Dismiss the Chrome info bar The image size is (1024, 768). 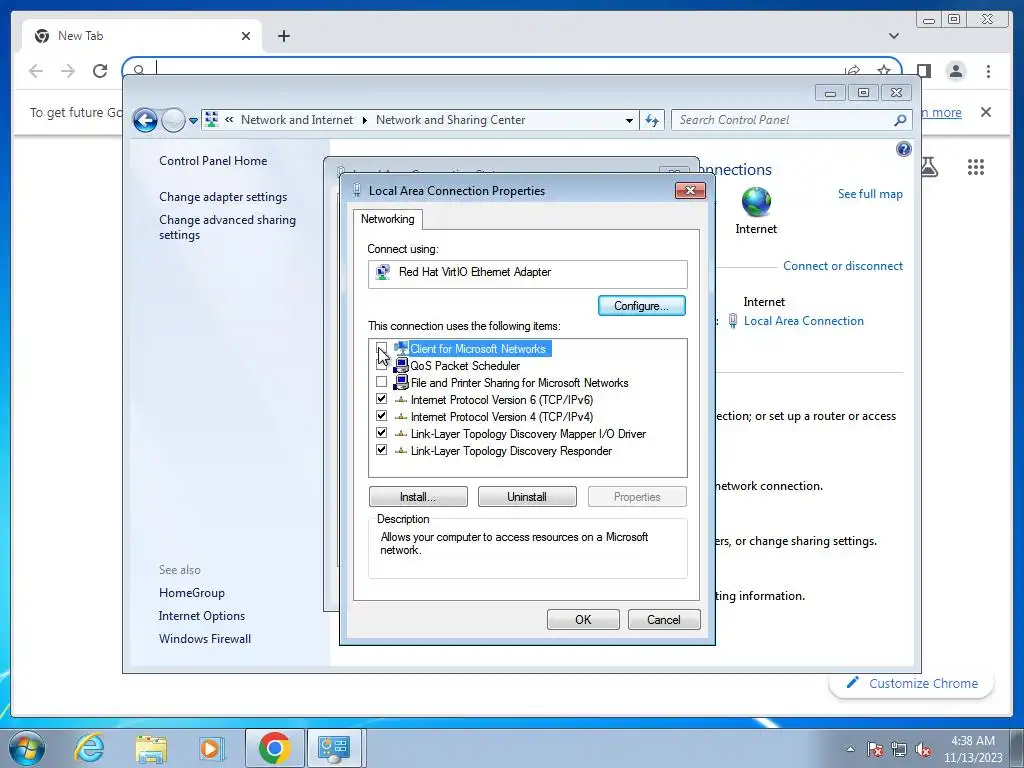(986, 112)
